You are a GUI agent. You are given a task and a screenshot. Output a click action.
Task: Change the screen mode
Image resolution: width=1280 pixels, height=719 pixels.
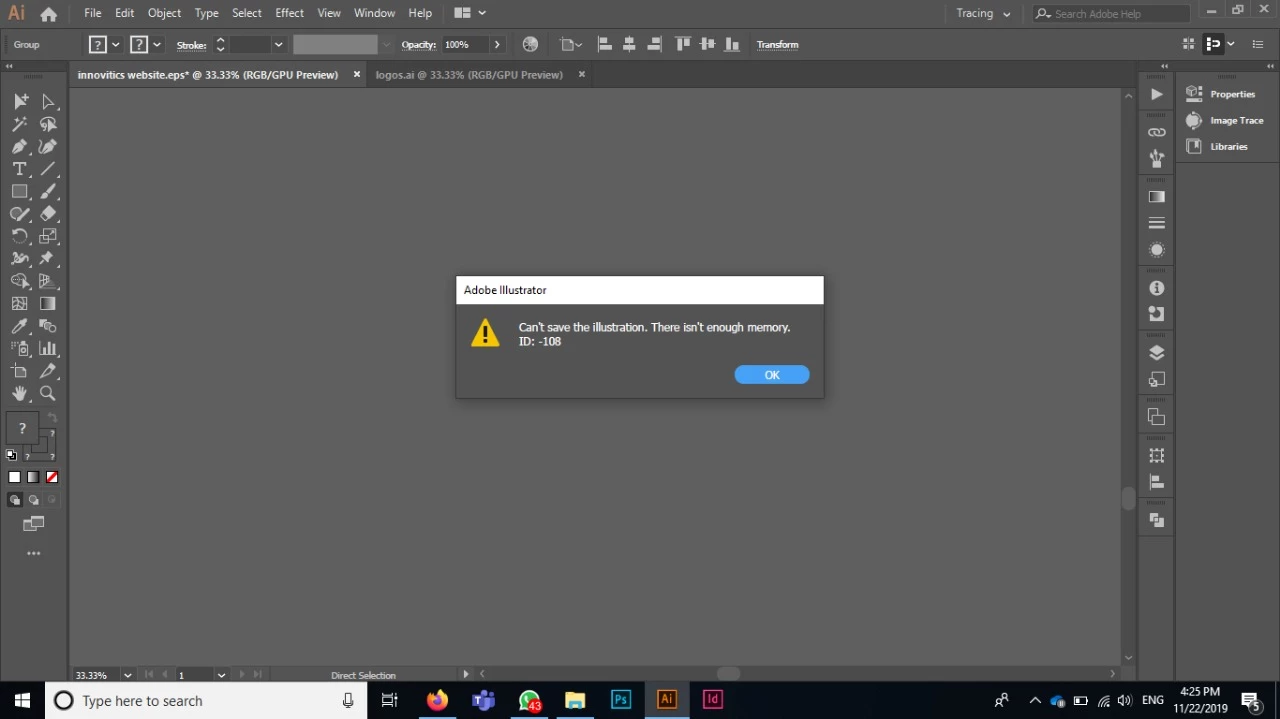33,524
